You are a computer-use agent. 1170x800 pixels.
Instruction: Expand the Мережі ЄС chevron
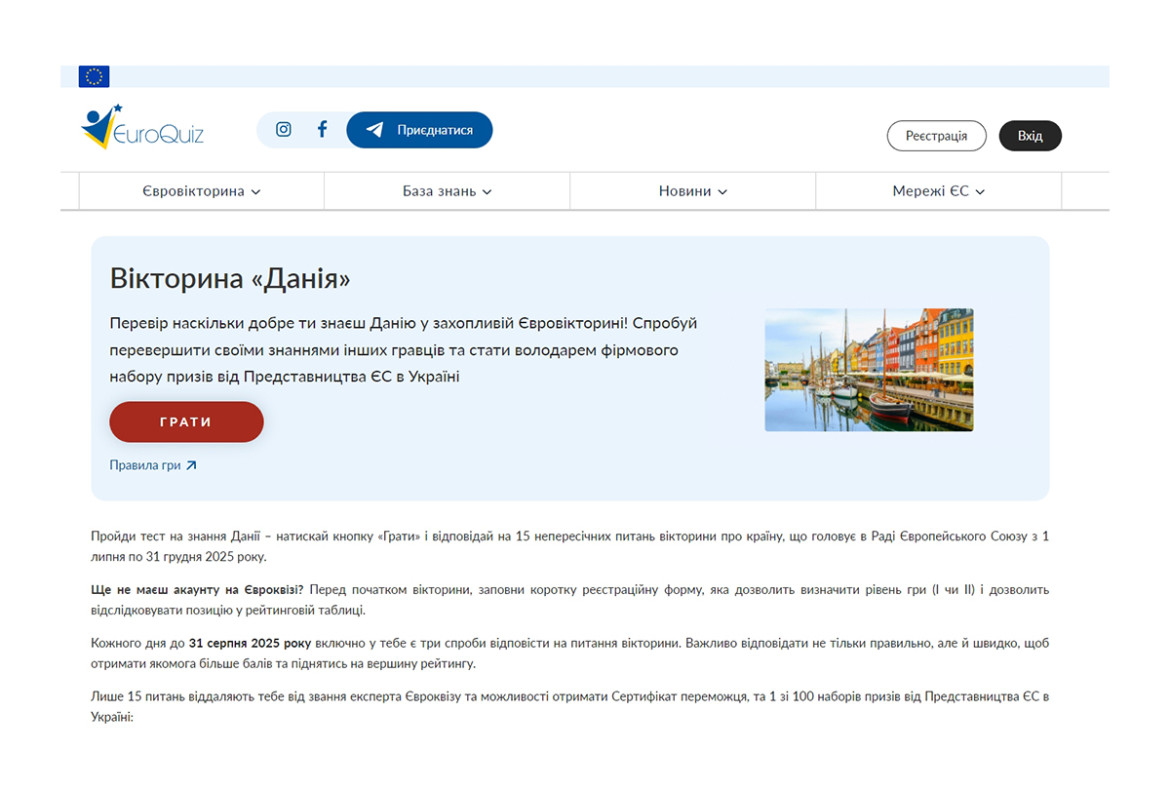[x=980, y=192]
